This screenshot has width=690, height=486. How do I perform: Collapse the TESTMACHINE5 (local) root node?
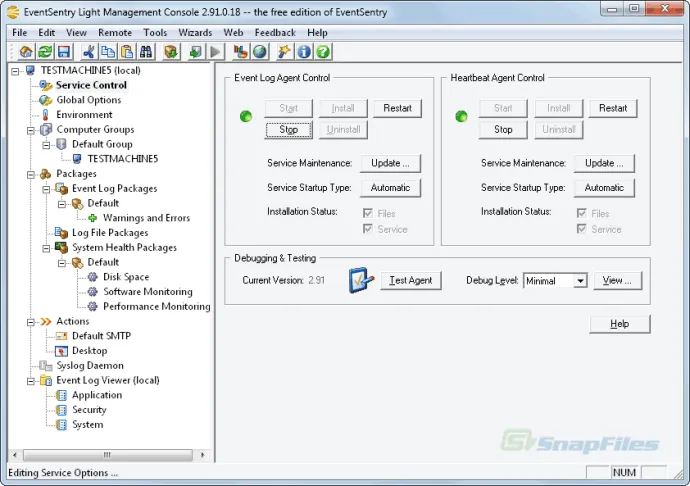pos(15,71)
